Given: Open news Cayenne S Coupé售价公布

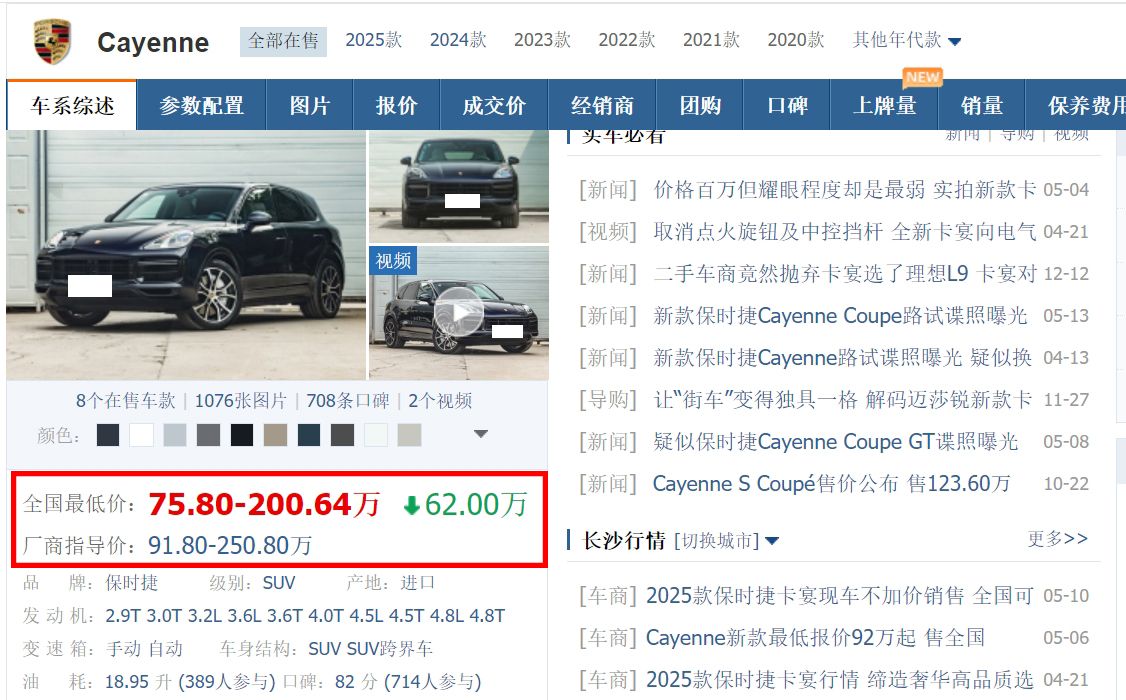Looking at the screenshot, I should click(832, 483).
